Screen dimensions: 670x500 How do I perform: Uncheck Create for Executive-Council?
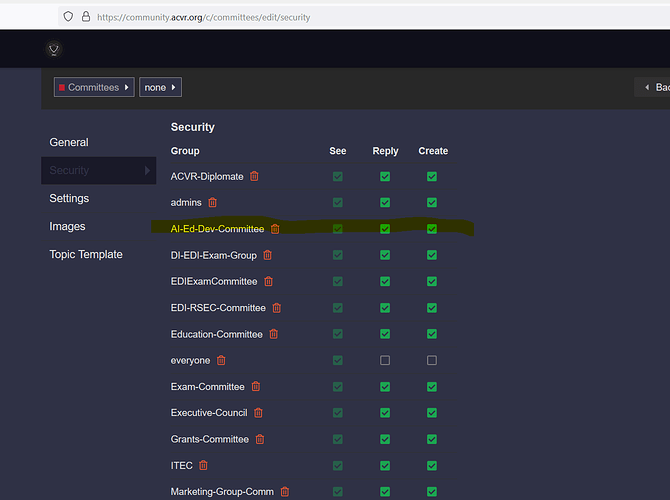432,413
